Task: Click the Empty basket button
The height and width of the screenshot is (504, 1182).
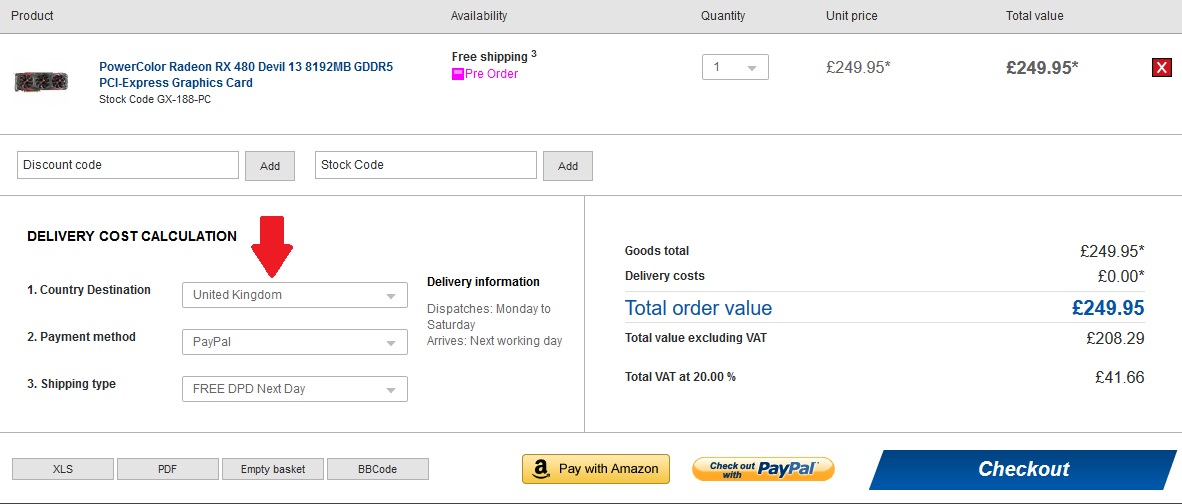Action: (x=272, y=469)
